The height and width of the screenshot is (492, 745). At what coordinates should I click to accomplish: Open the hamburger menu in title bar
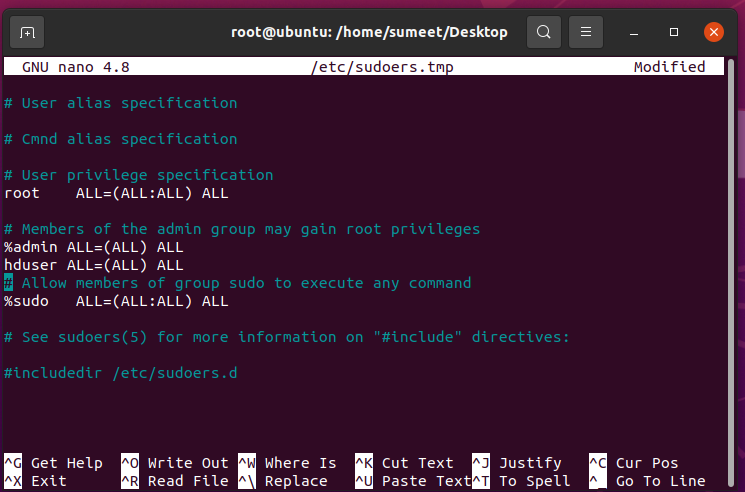[x=586, y=32]
